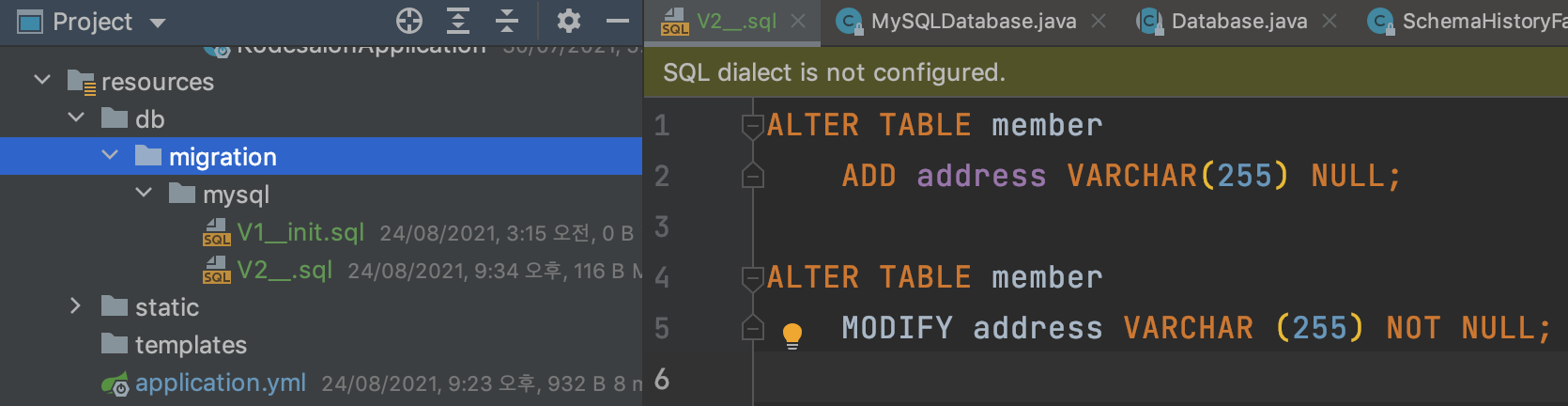This screenshot has height=406, width=1568.
Task: Collapse the mysql folder
Action: [144, 194]
